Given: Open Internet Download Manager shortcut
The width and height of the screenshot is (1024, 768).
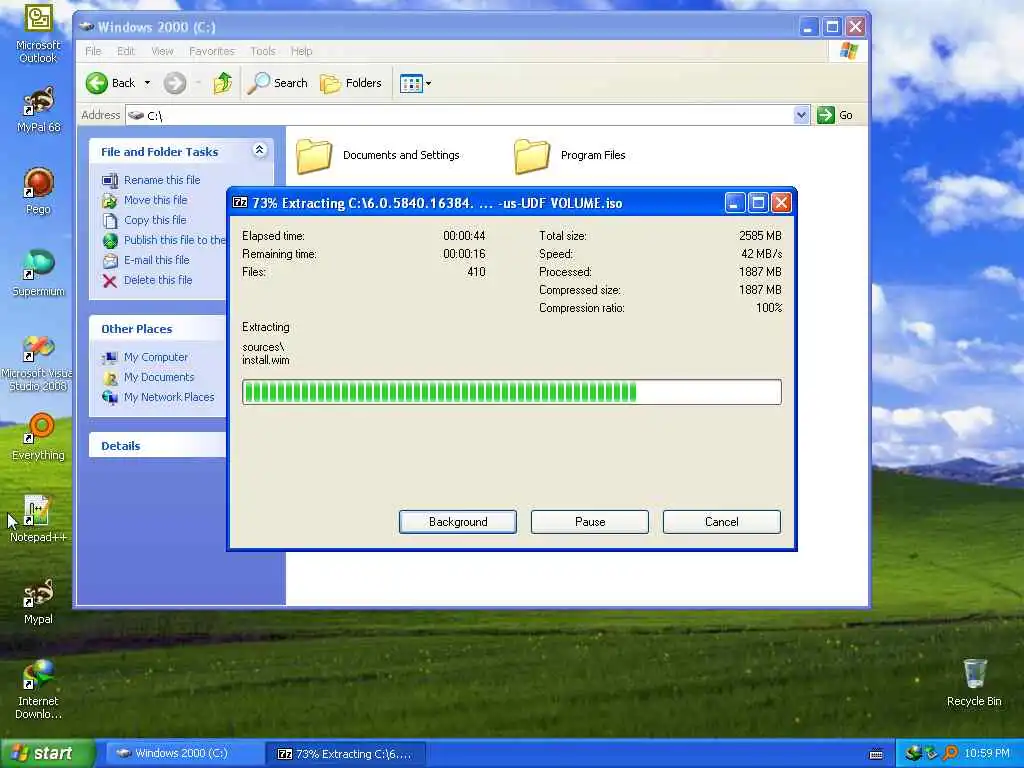Looking at the screenshot, I should pos(38,690).
